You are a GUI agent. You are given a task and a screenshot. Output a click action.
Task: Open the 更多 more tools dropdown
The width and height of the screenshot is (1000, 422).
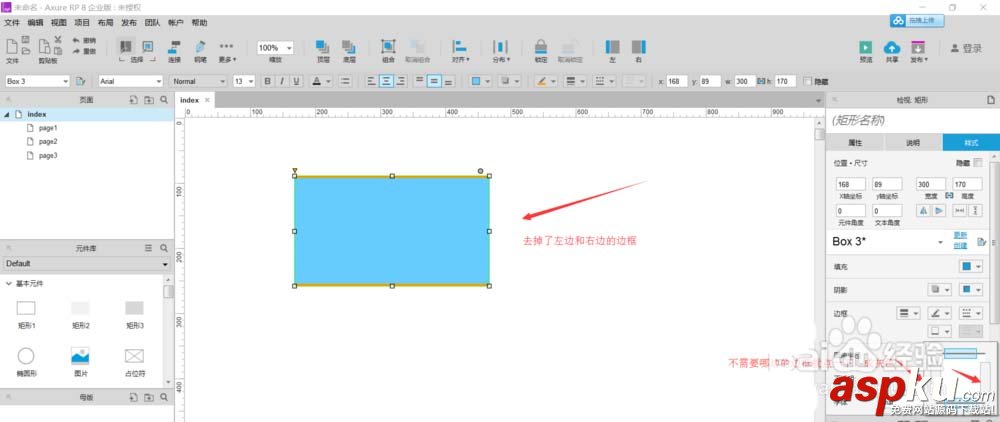227,51
